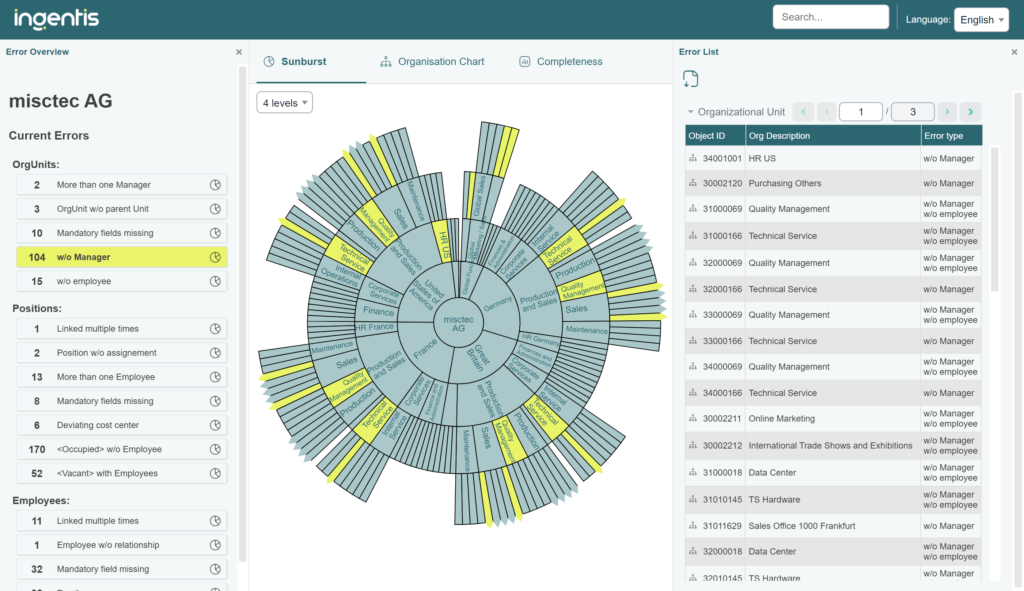This screenshot has height=591, width=1024.
Task: Click the next page arrow in Error List pagination
Action: (x=947, y=111)
